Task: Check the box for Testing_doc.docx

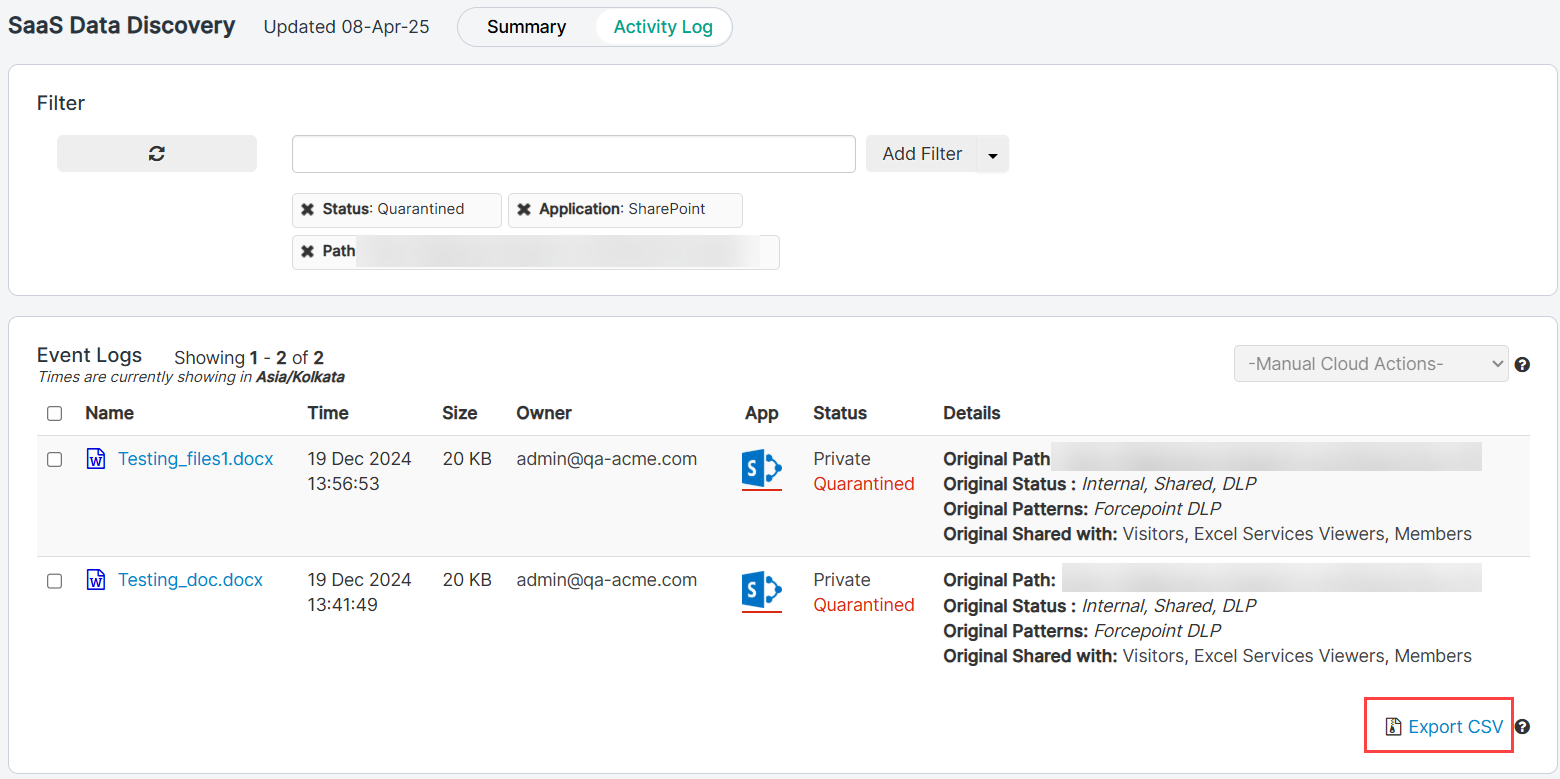Action: tap(55, 581)
